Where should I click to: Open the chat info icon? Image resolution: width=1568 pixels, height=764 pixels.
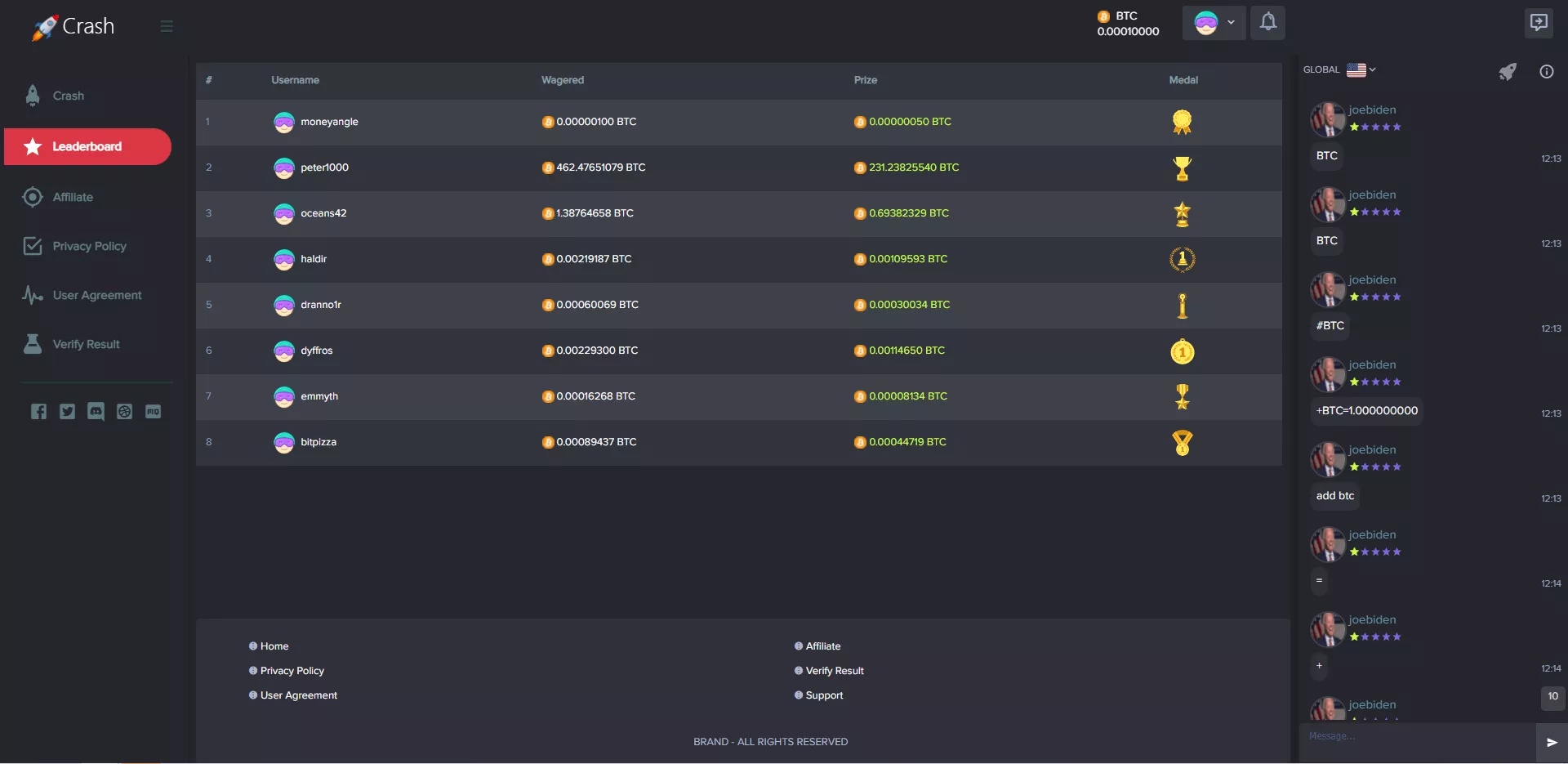pos(1546,71)
